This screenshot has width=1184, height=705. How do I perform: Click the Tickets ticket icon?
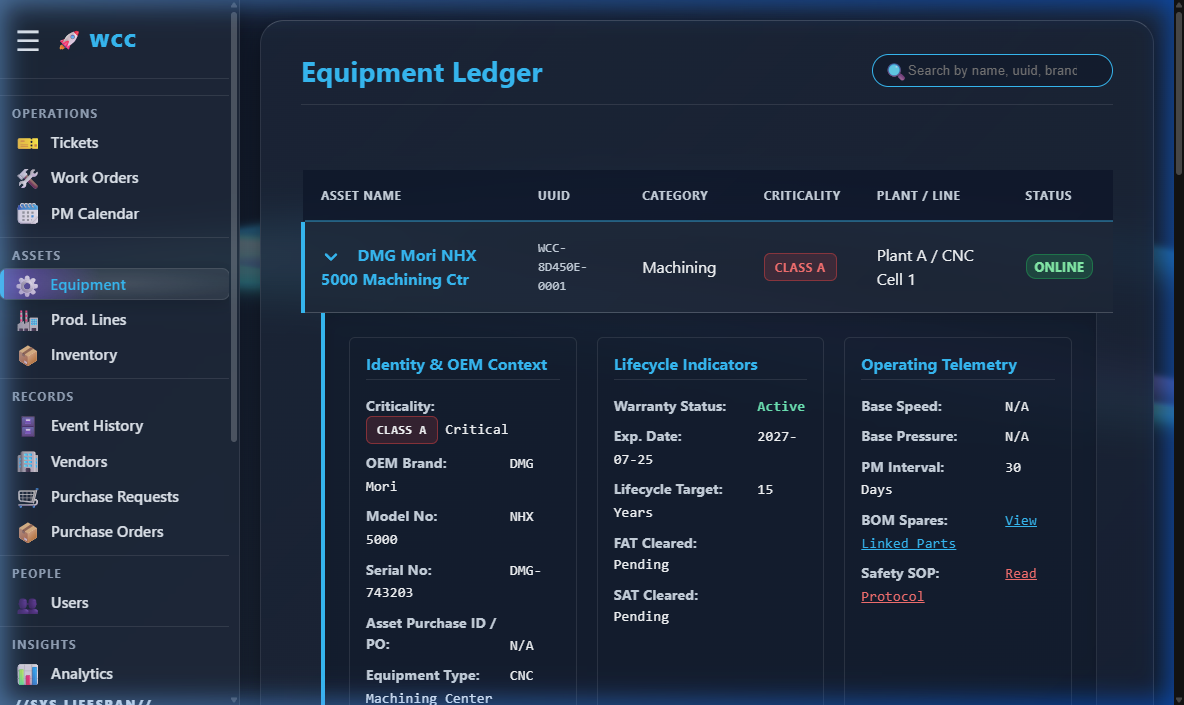point(28,143)
